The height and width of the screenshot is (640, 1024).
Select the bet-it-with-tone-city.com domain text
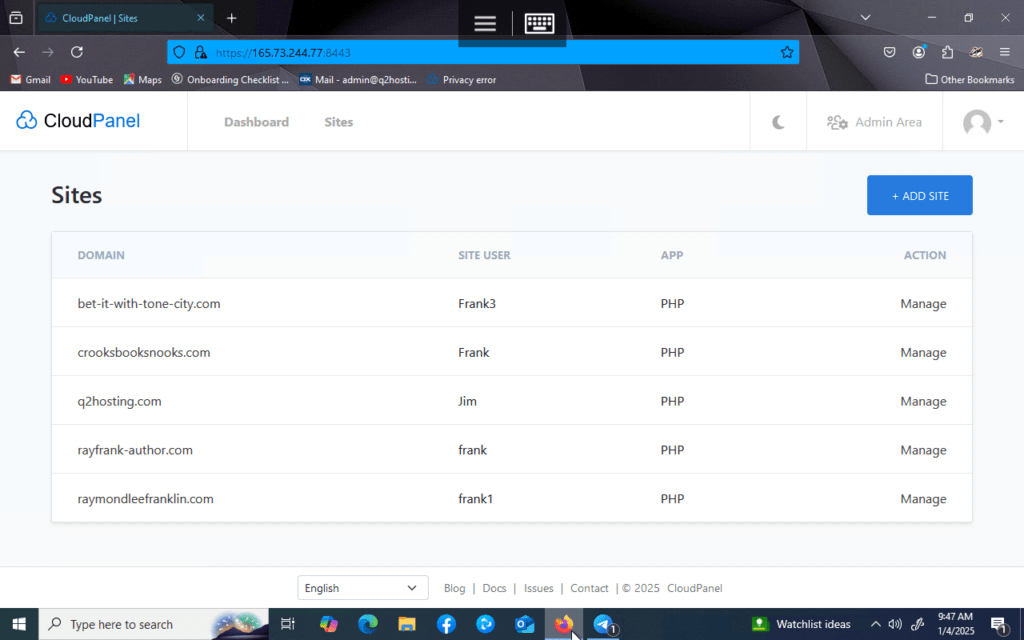click(149, 304)
